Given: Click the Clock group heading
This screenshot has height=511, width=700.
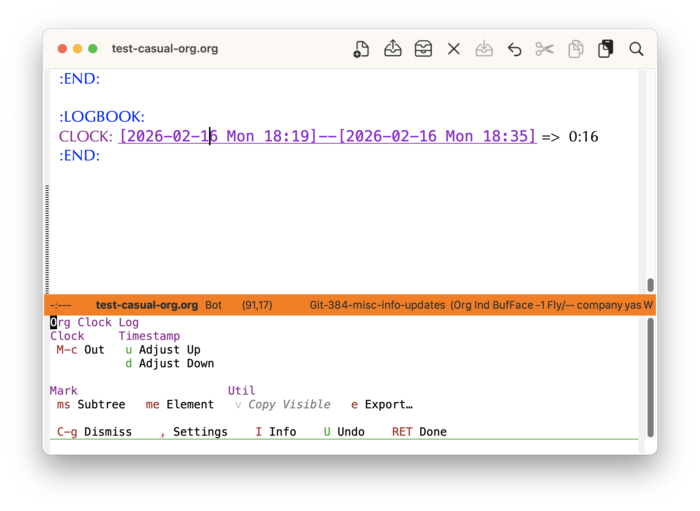Looking at the screenshot, I should (x=67, y=336).
